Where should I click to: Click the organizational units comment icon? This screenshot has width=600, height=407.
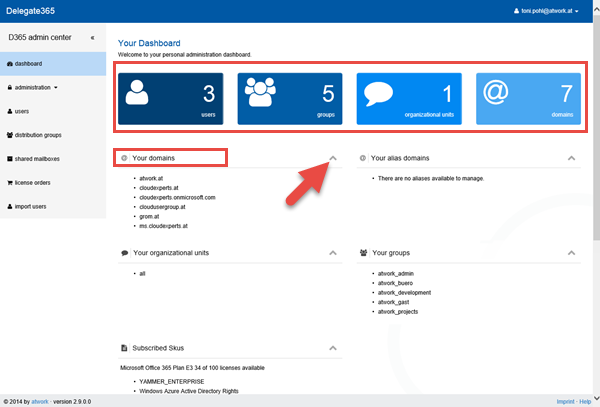[x=124, y=253]
